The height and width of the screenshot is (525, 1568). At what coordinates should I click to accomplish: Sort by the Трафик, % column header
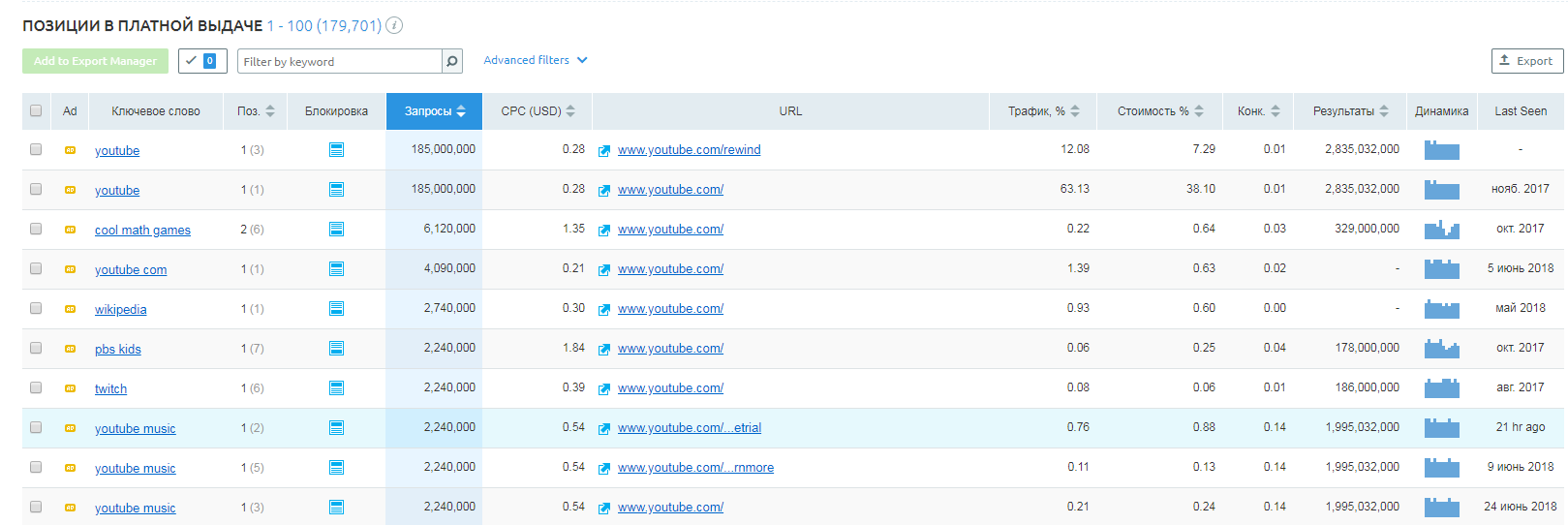click(x=1043, y=111)
